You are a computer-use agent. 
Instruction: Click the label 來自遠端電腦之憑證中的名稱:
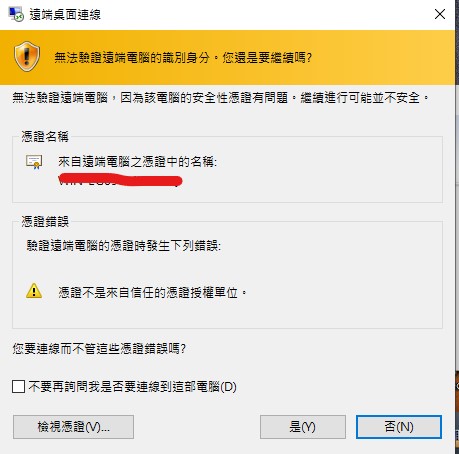tap(137, 162)
